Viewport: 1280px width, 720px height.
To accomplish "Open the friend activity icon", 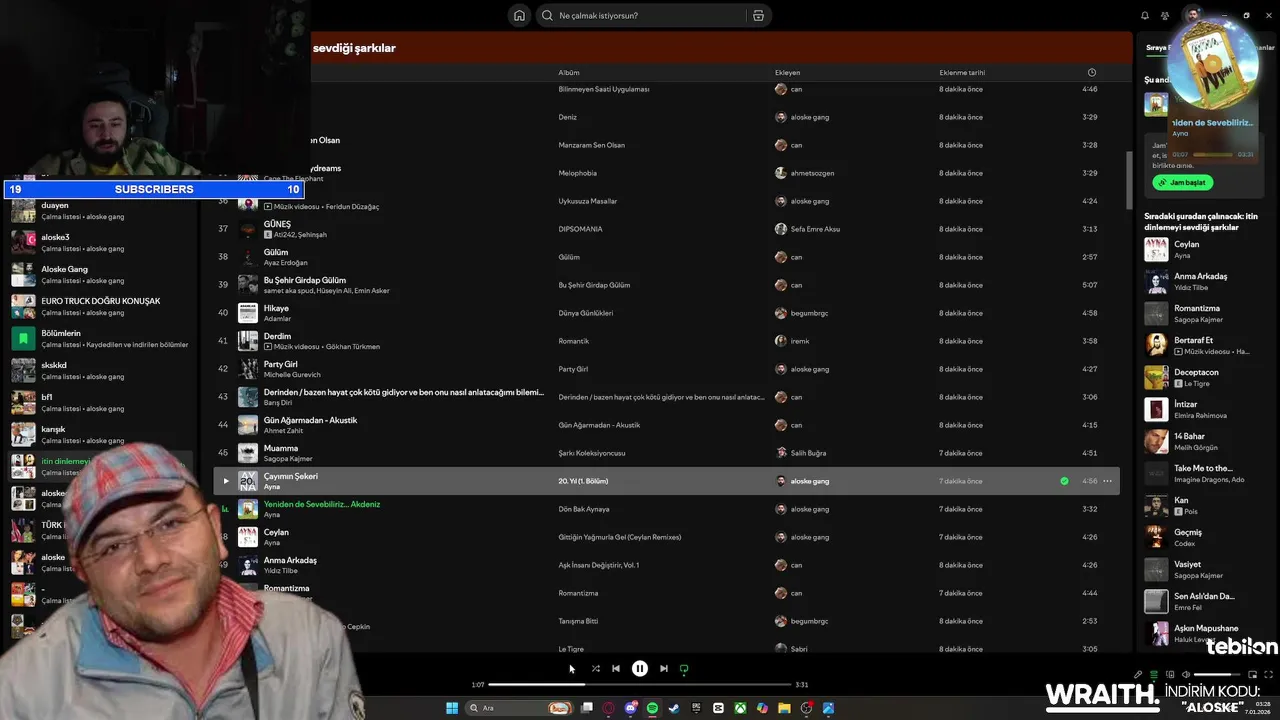I will point(1165,15).
